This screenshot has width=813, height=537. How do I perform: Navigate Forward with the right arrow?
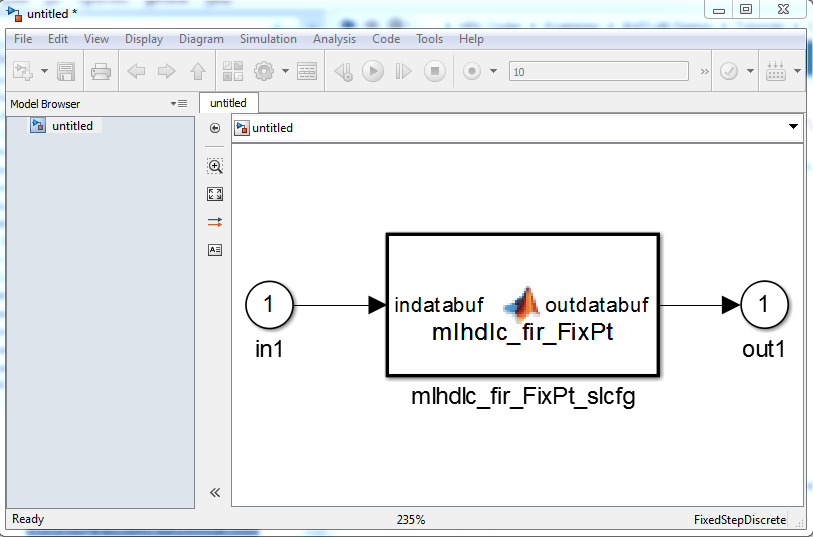pyautogui.click(x=166, y=71)
